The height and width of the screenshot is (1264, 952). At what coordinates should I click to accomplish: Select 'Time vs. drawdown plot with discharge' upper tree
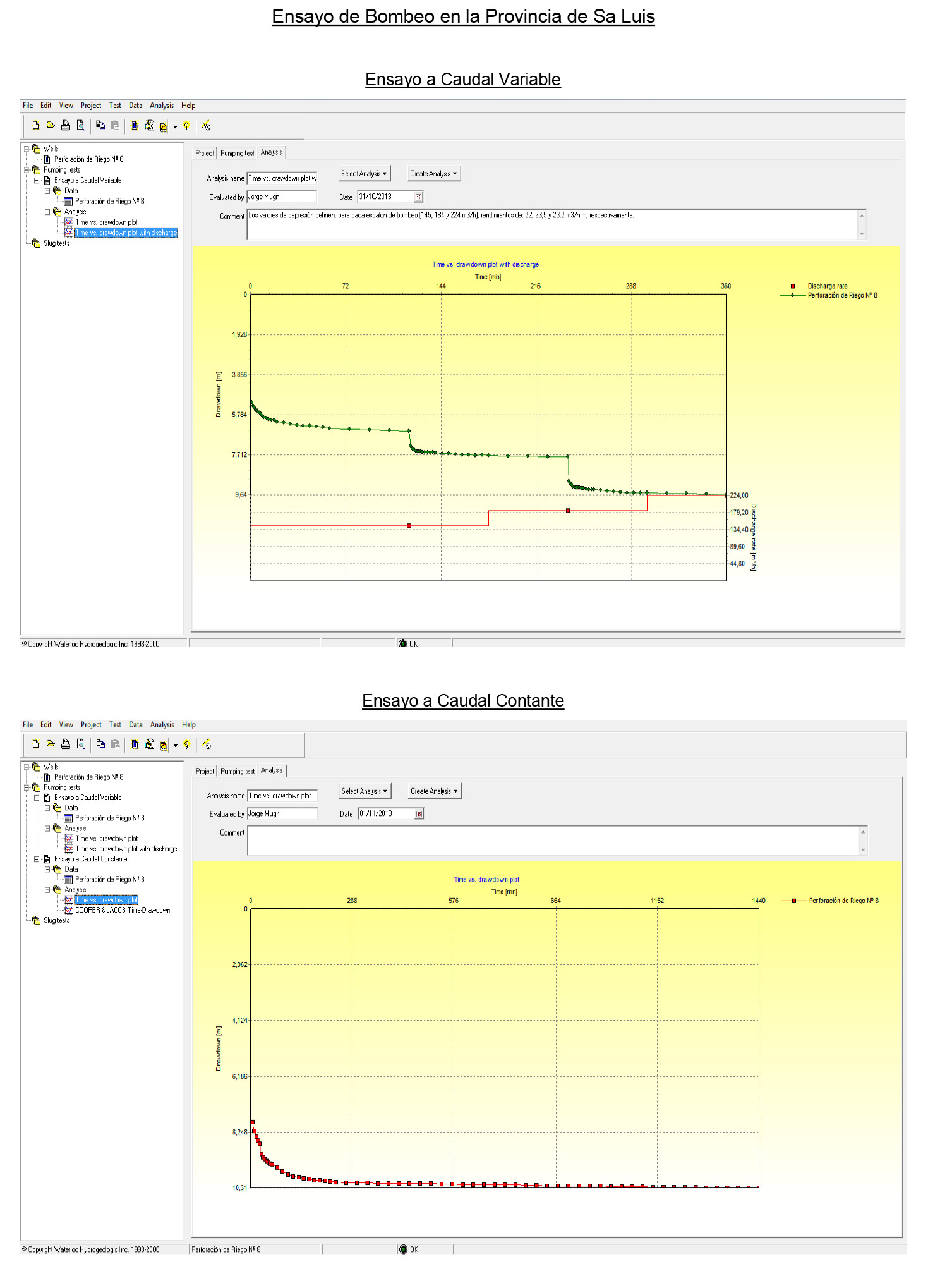click(x=126, y=233)
